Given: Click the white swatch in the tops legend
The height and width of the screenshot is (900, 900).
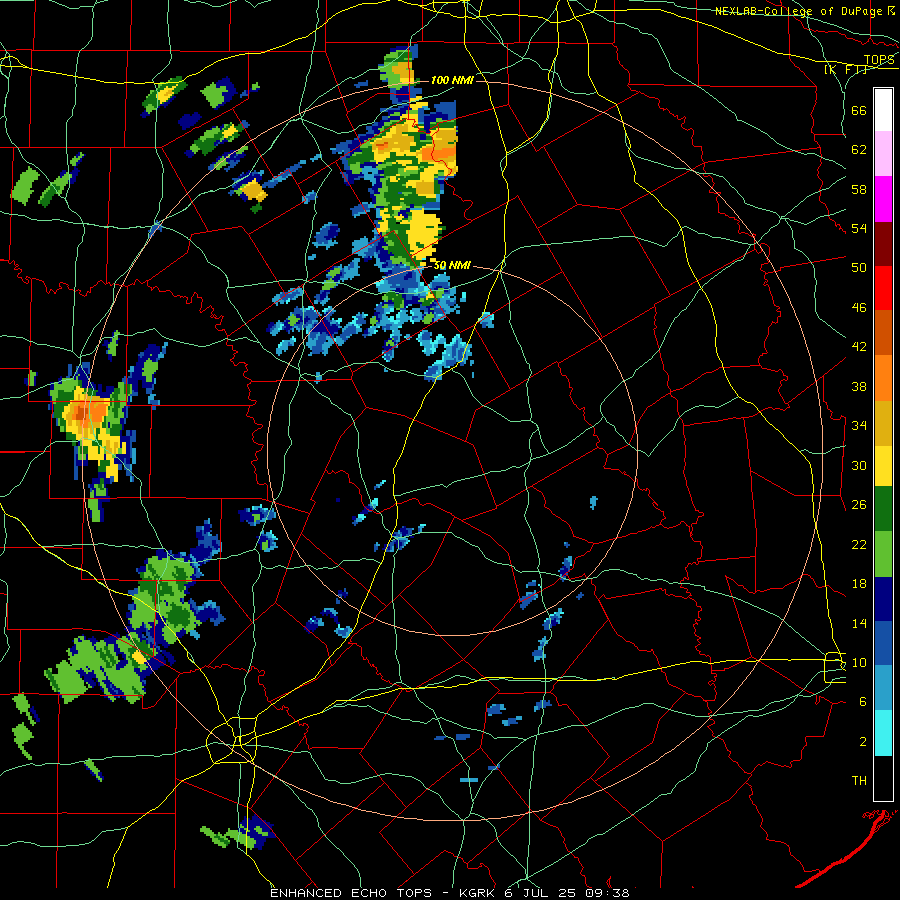Looking at the screenshot, I should (x=883, y=110).
